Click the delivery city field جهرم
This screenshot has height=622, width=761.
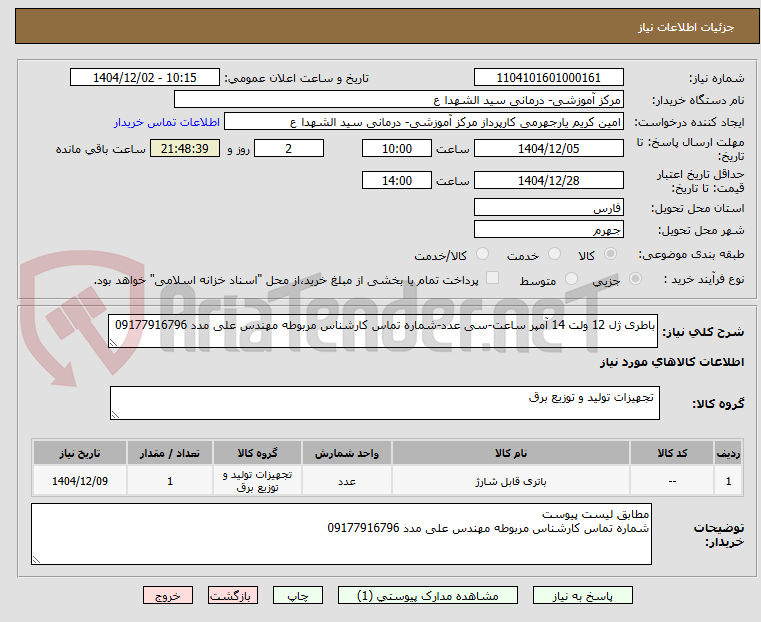(548, 229)
